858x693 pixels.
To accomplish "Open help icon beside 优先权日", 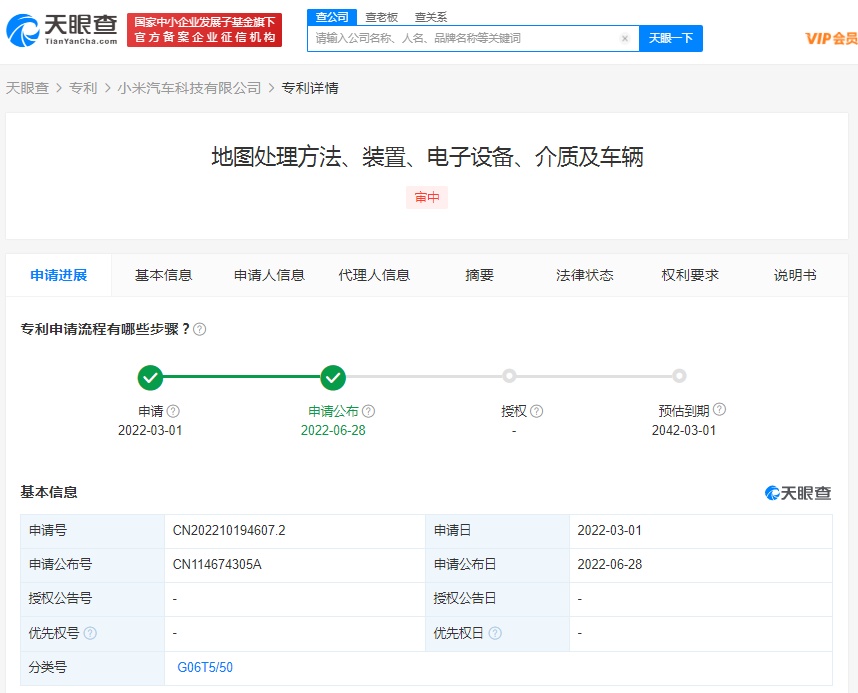I will (495, 633).
